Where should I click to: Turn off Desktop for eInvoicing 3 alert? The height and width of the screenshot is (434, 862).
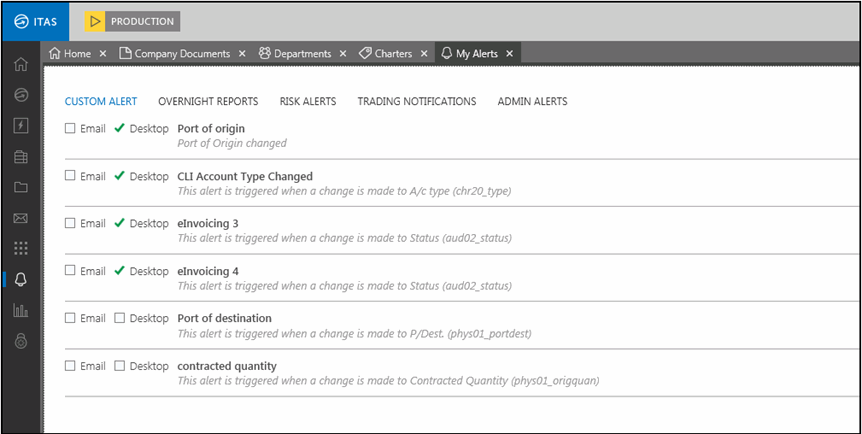[x=119, y=223]
